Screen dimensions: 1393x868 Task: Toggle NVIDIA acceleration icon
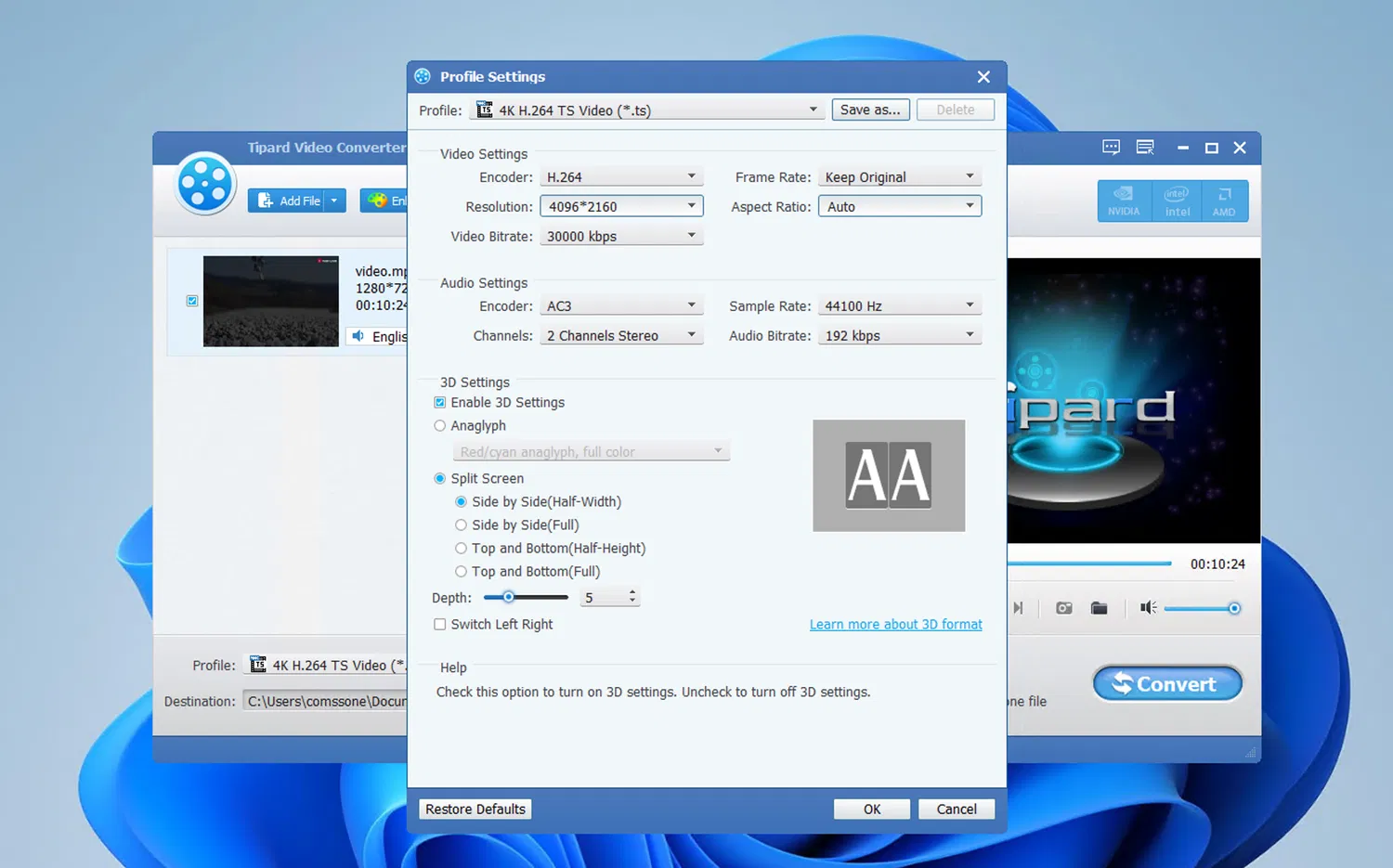pos(1124,201)
